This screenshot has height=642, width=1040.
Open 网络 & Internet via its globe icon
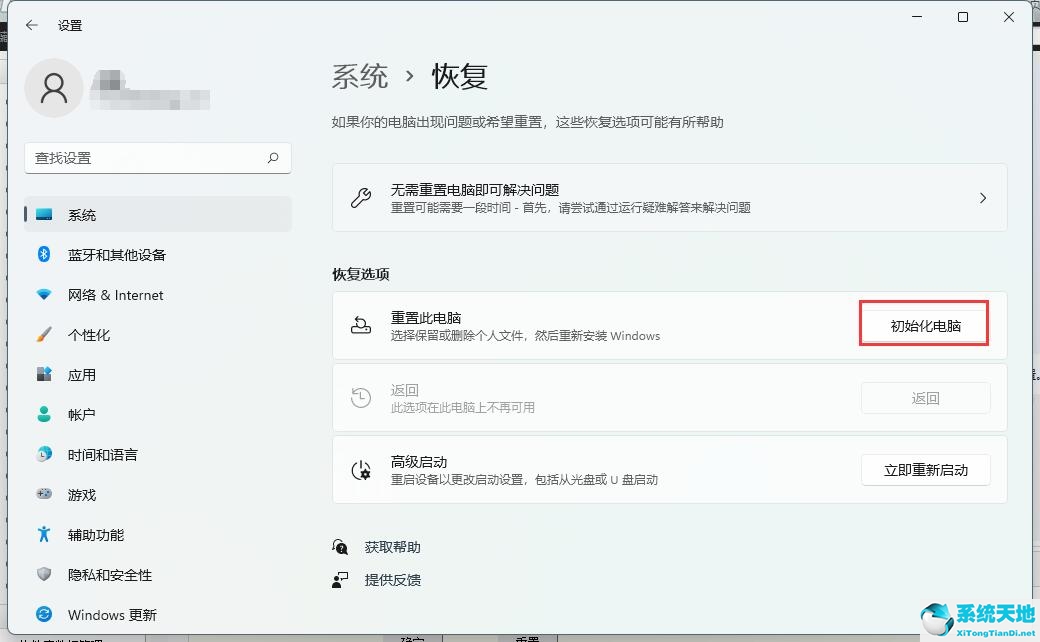(43, 294)
